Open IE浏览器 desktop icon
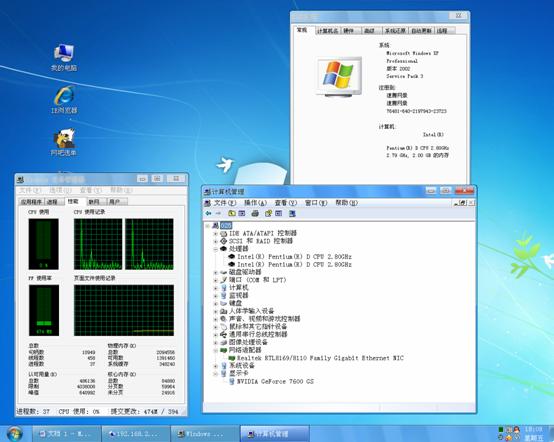This screenshot has height=442, width=554. 64,100
